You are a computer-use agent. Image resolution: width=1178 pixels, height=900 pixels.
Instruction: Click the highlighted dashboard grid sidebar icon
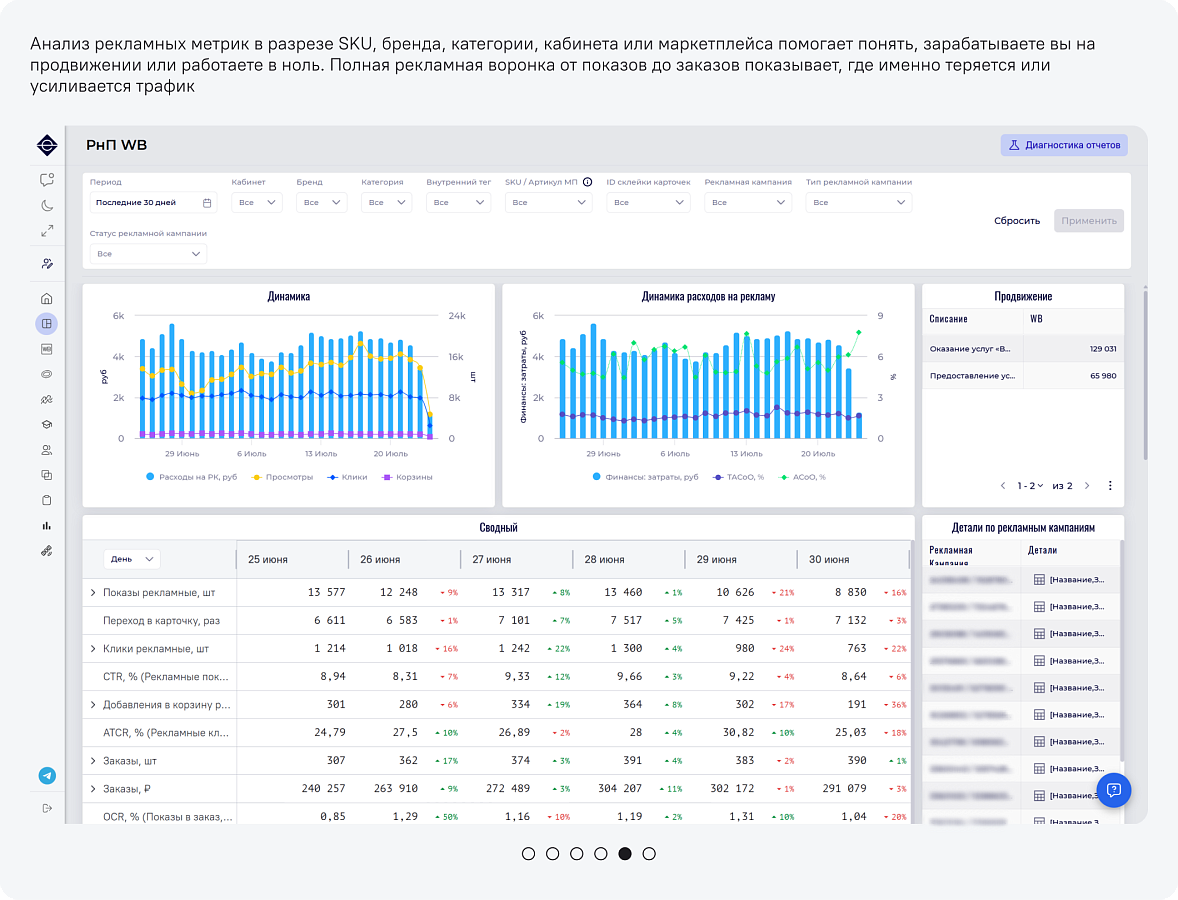(x=47, y=324)
